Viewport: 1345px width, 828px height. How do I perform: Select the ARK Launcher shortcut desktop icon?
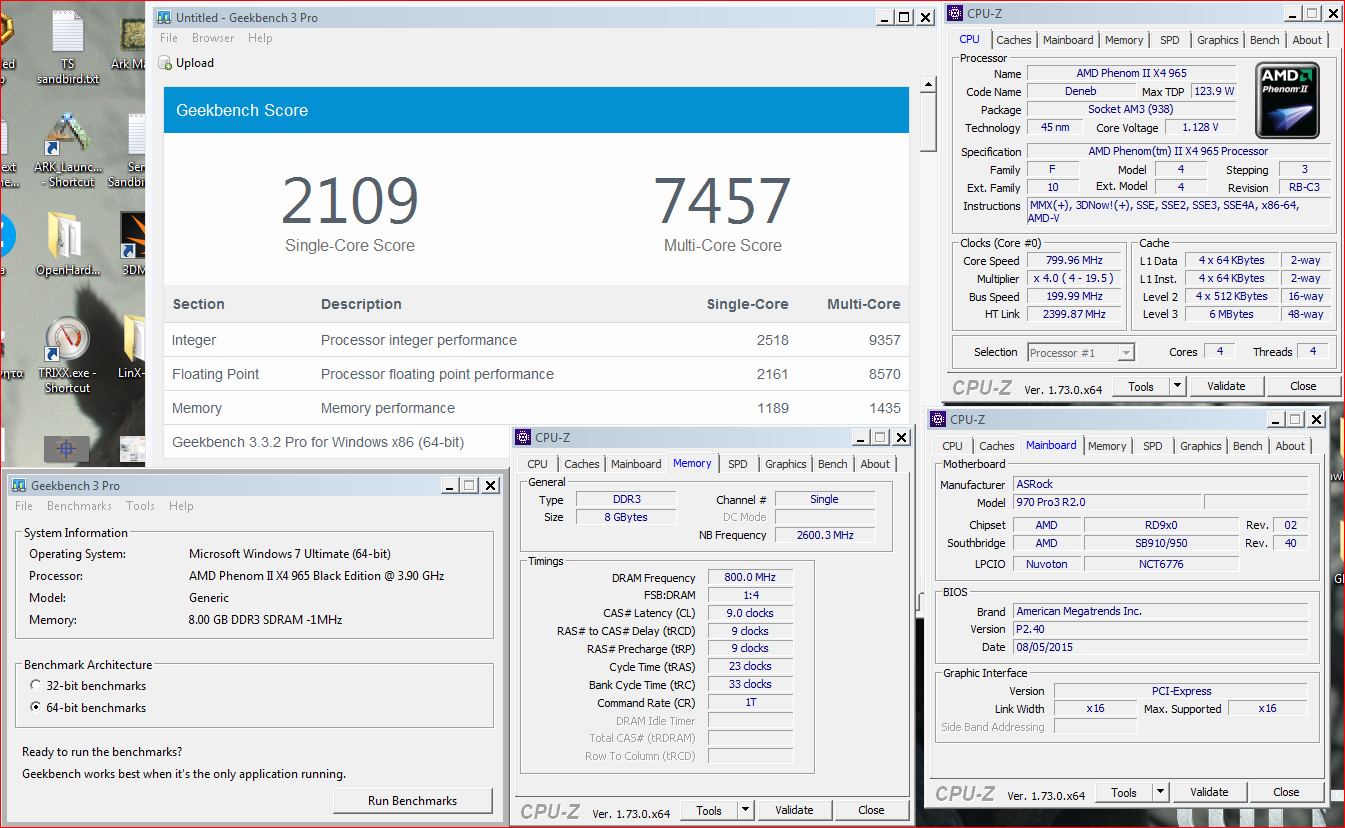[x=67, y=150]
